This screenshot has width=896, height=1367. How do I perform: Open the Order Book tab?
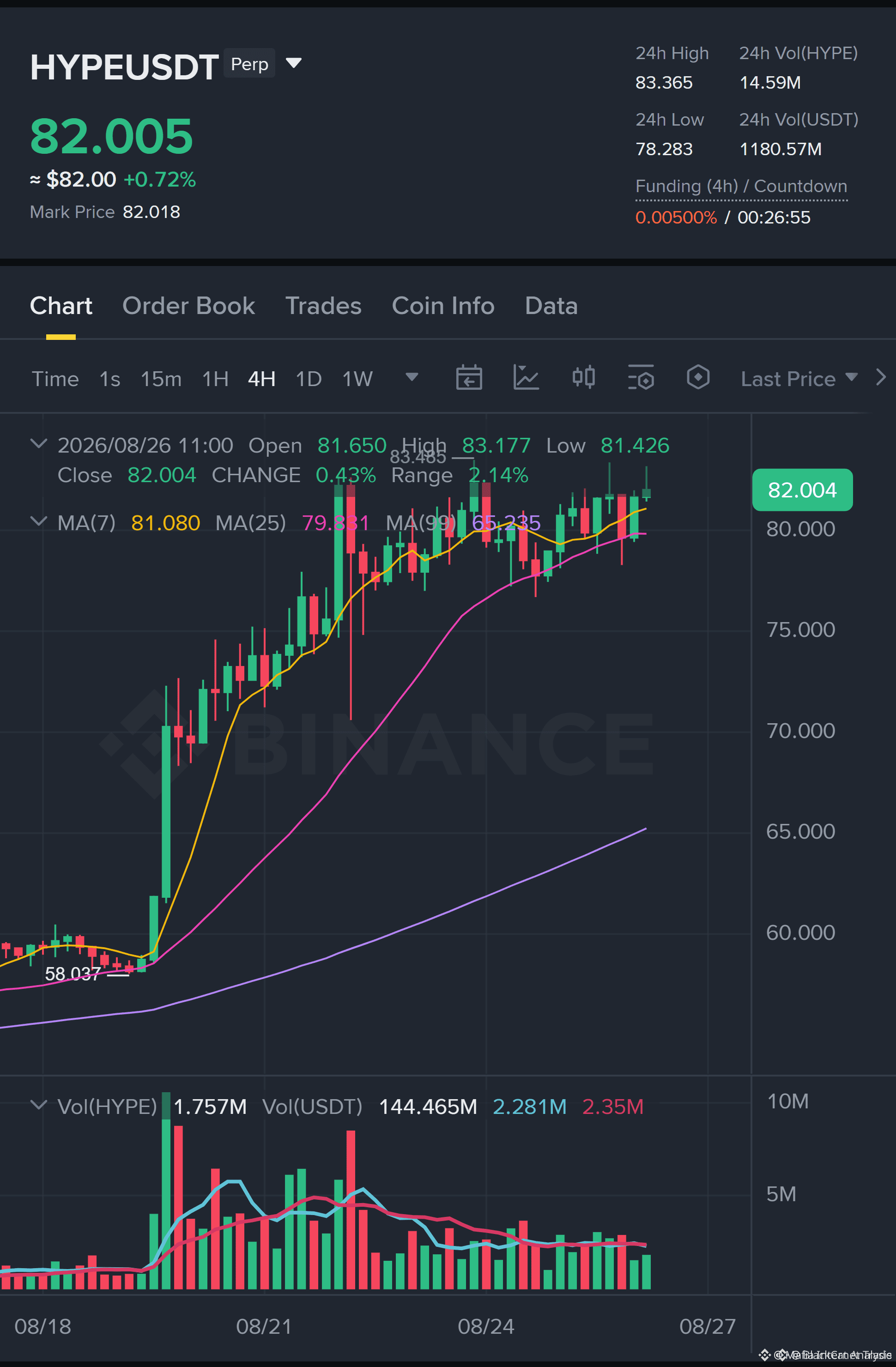pos(188,306)
